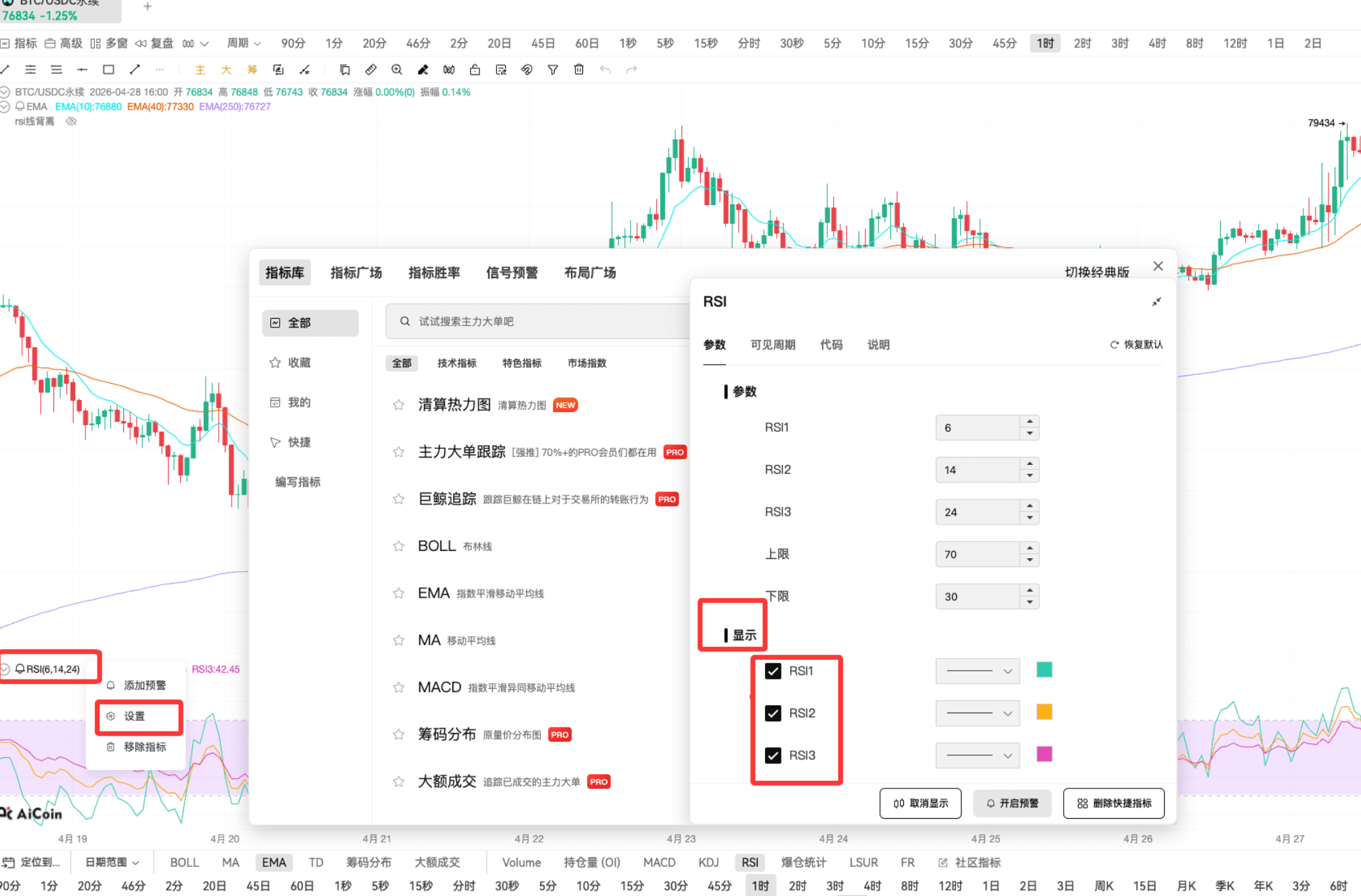Viewport: 1361px width, 896px height.
Task: Switch to the 指标广场 tab
Action: (x=356, y=272)
